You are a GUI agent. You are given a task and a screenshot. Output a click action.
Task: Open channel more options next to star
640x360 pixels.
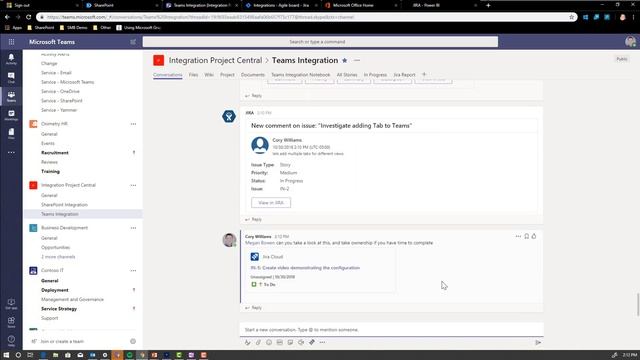[x=357, y=60]
